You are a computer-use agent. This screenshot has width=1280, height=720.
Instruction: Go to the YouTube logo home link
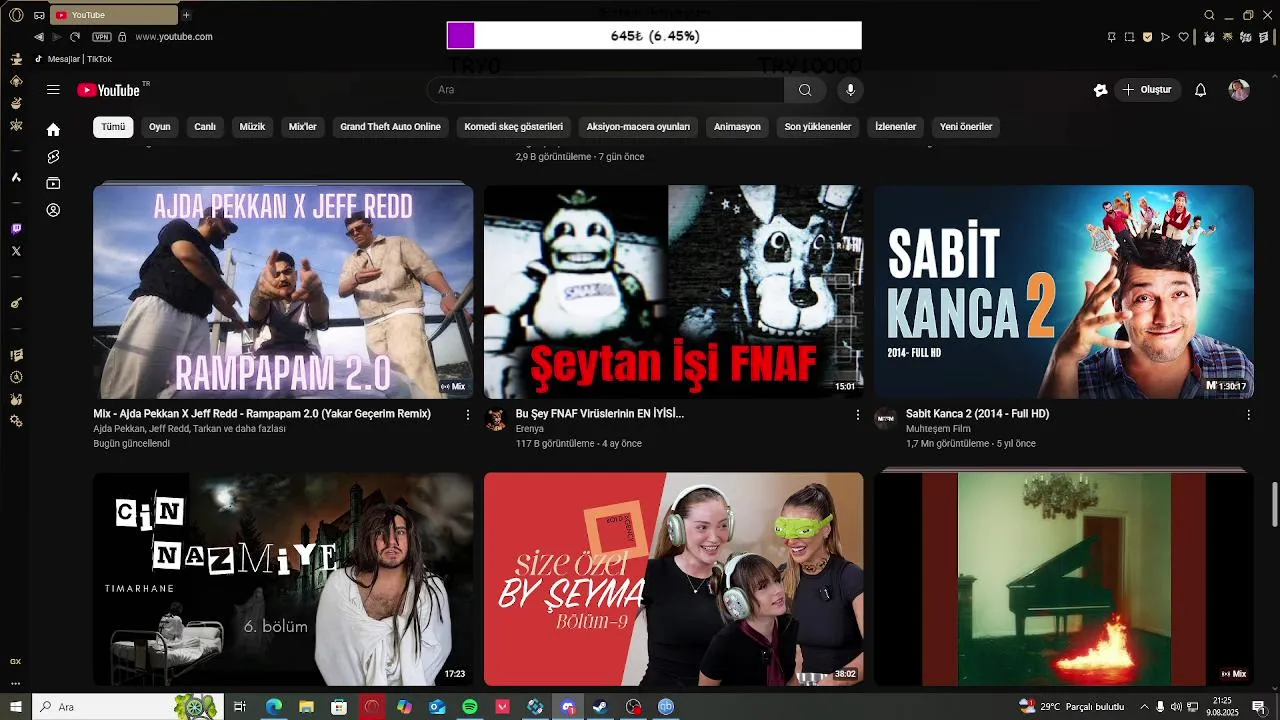108,90
